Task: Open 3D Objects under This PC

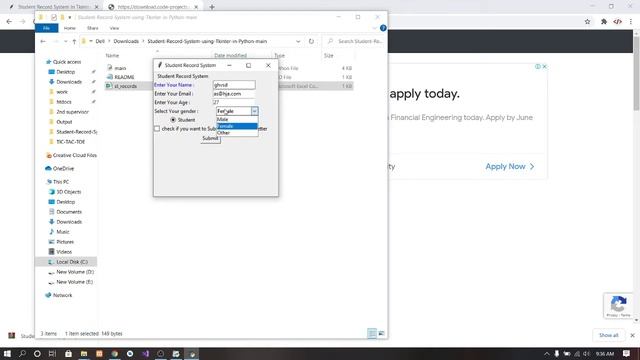Action: pyautogui.click(x=69, y=192)
